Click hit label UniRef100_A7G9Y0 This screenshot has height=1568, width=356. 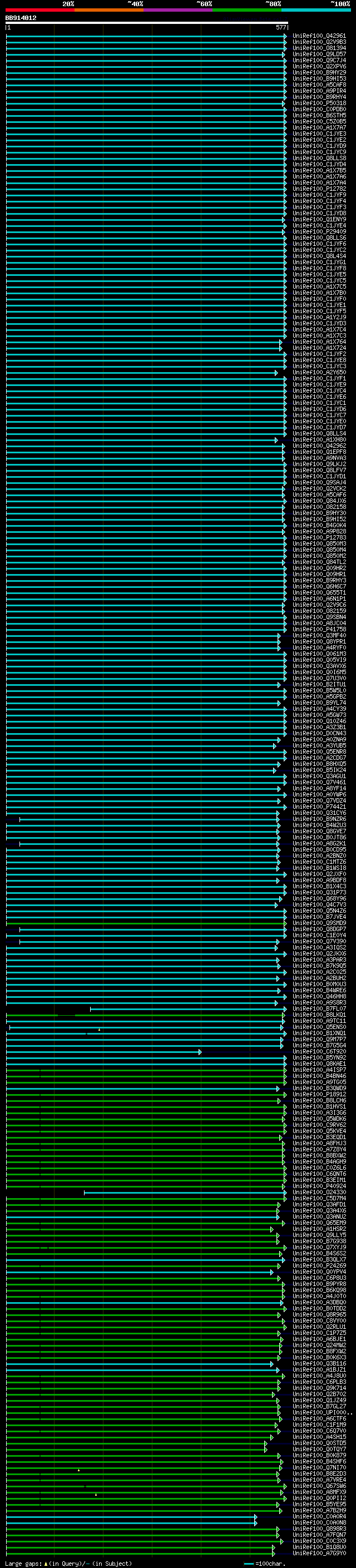coord(319,1553)
